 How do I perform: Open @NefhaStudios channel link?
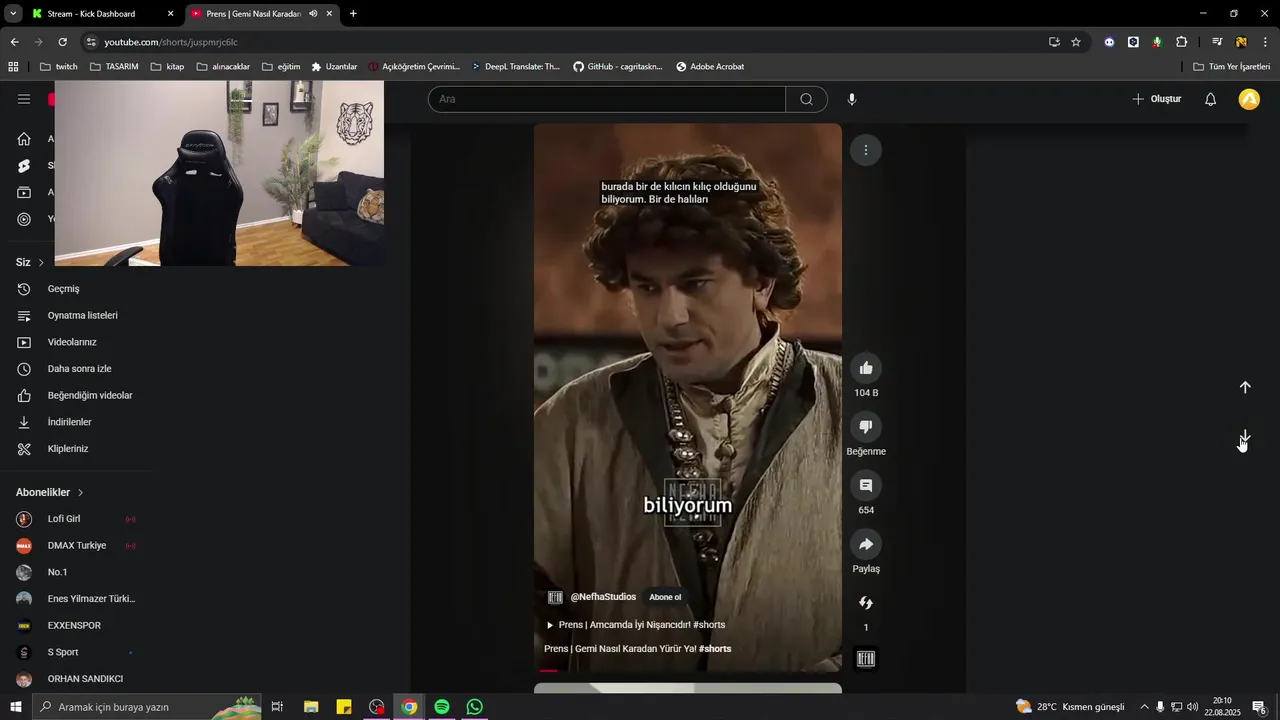pos(603,597)
